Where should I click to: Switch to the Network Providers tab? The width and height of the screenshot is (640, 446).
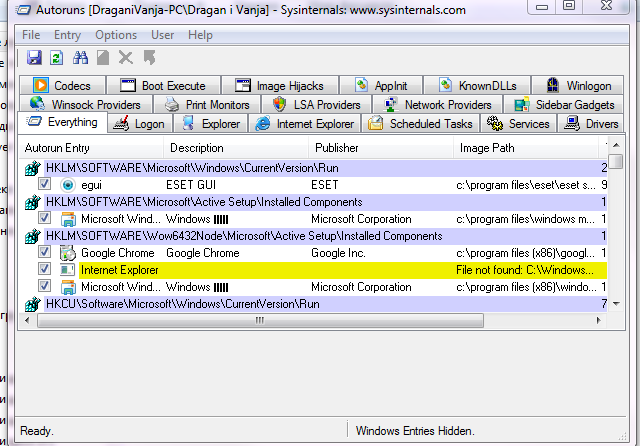(438, 104)
